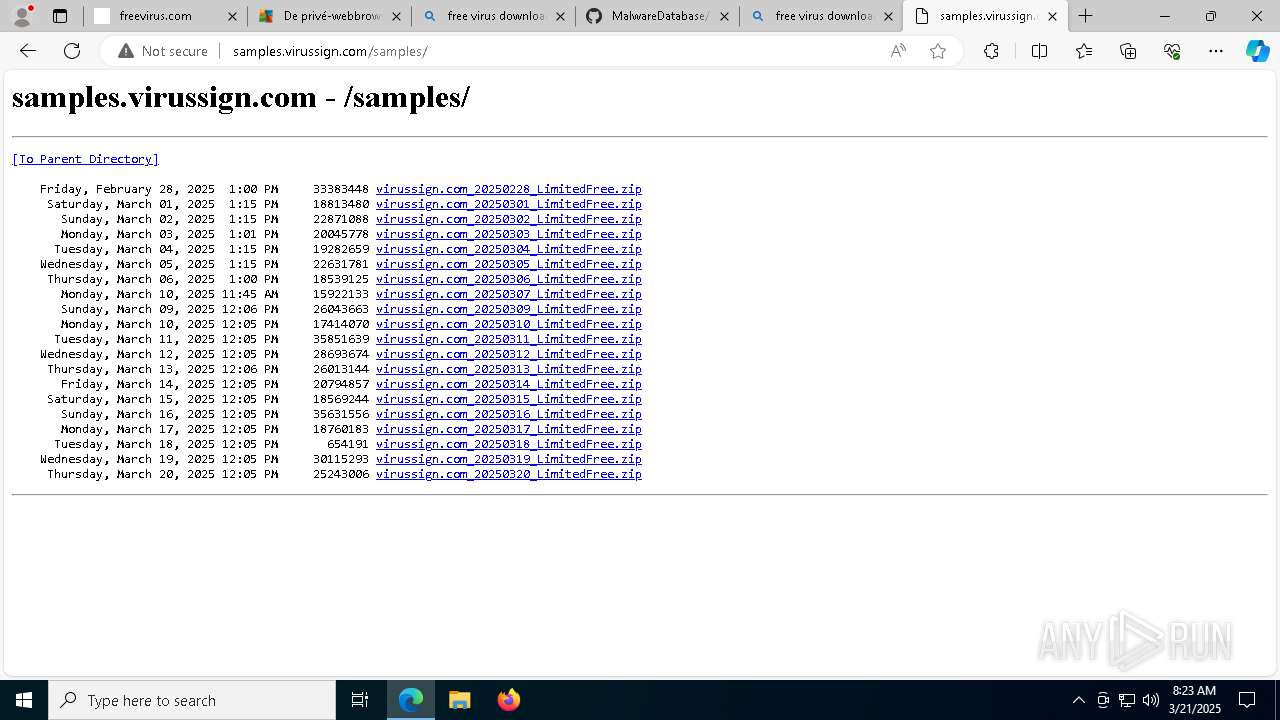Download virussign.com_20250313_LimitedFree.zip
The image size is (1280, 720).
click(508, 369)
